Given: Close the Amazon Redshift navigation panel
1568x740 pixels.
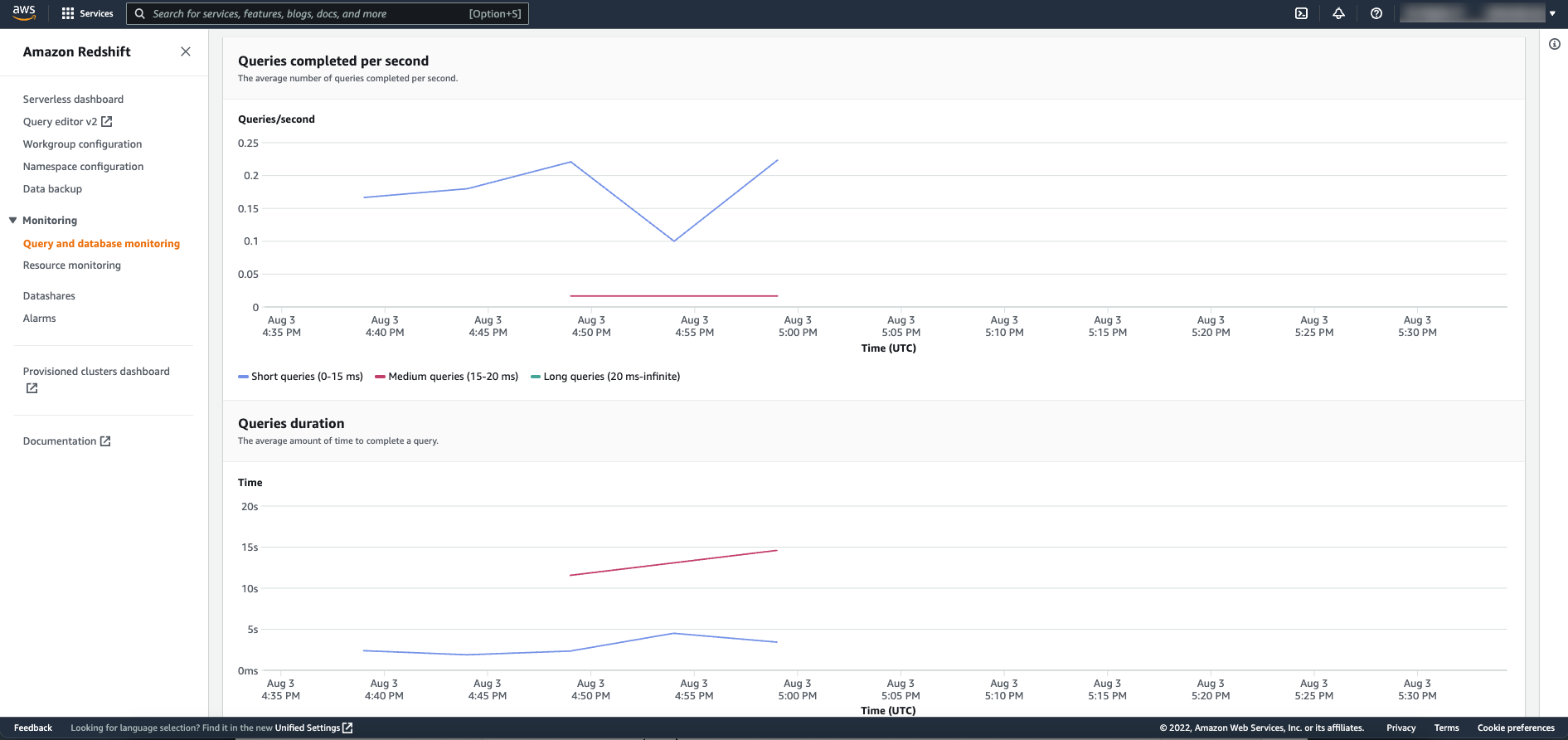Looking at the screenshot, I should click(x=186, y=51).
